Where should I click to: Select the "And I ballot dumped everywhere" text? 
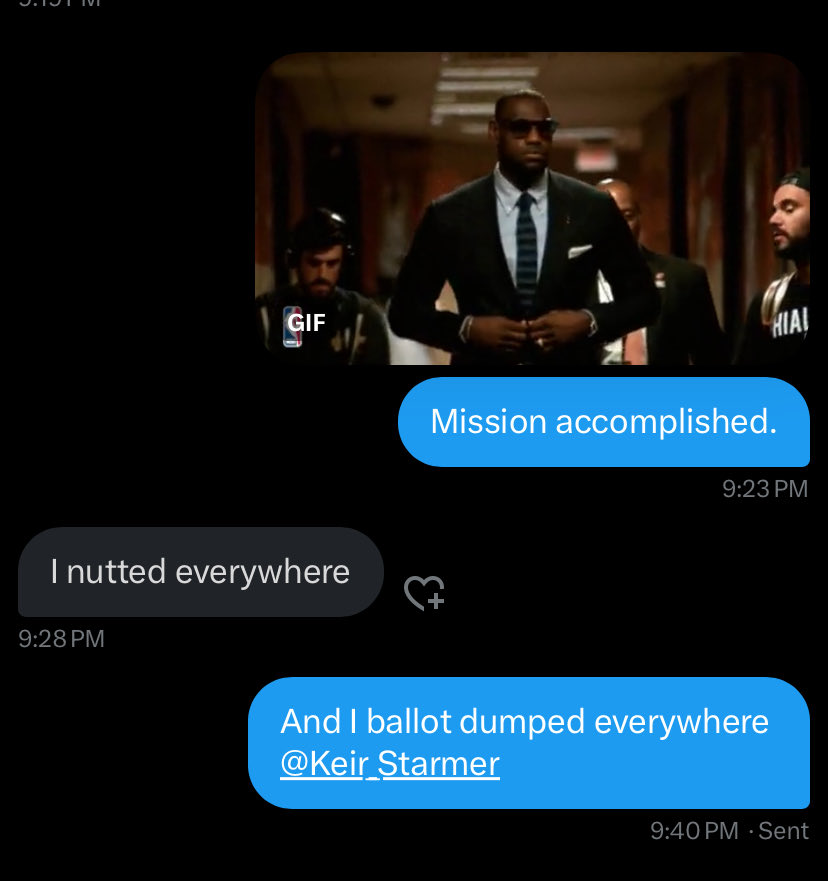pyautogui.click(x=524, y=721)
